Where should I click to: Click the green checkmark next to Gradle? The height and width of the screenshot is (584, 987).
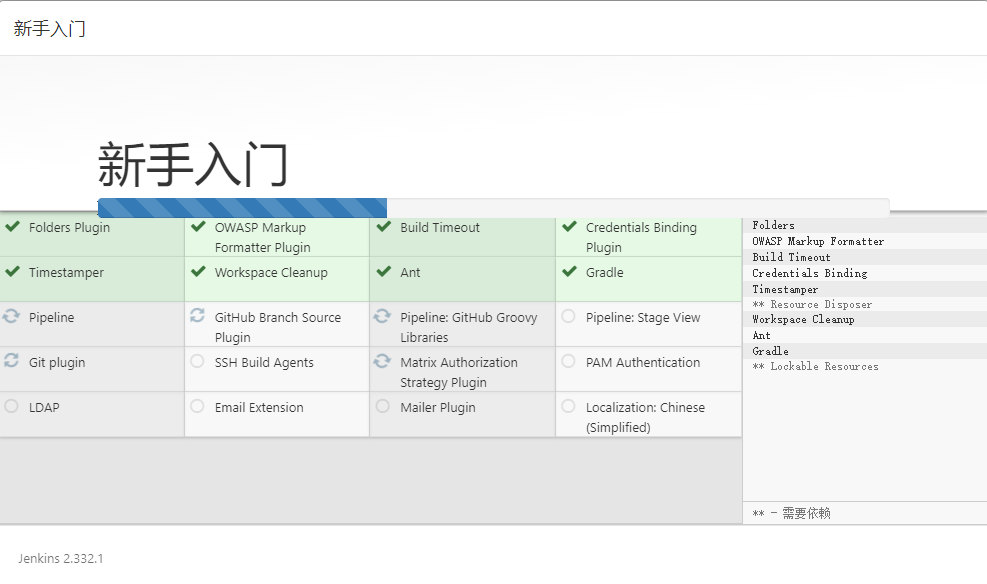point(569,272)
